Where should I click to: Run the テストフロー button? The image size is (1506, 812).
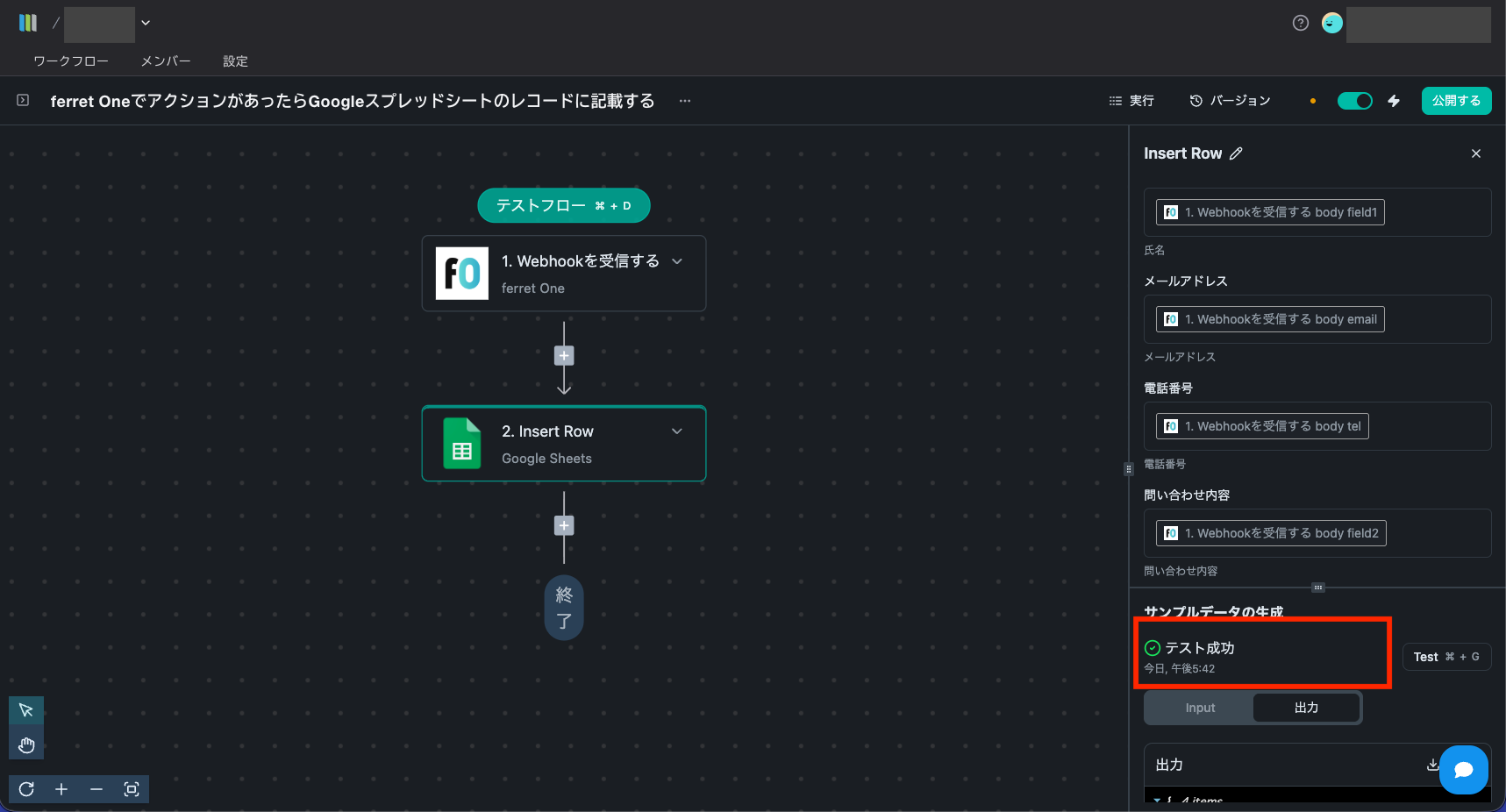click(564, 206)
